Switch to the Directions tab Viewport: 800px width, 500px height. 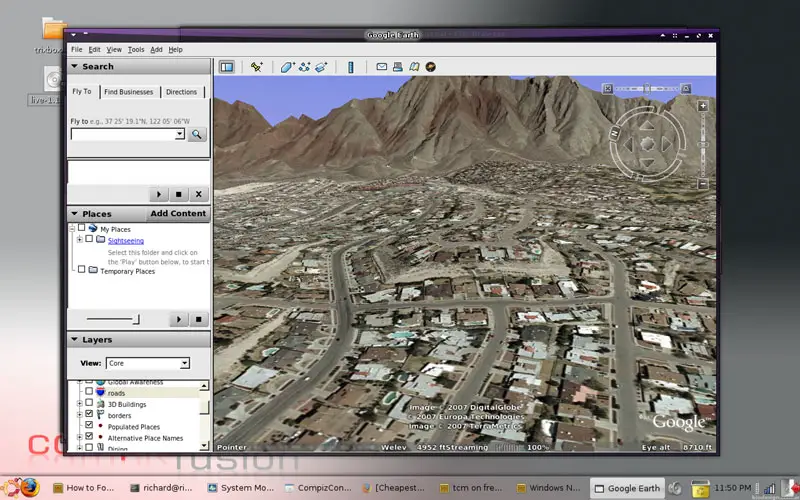[182, 92]
